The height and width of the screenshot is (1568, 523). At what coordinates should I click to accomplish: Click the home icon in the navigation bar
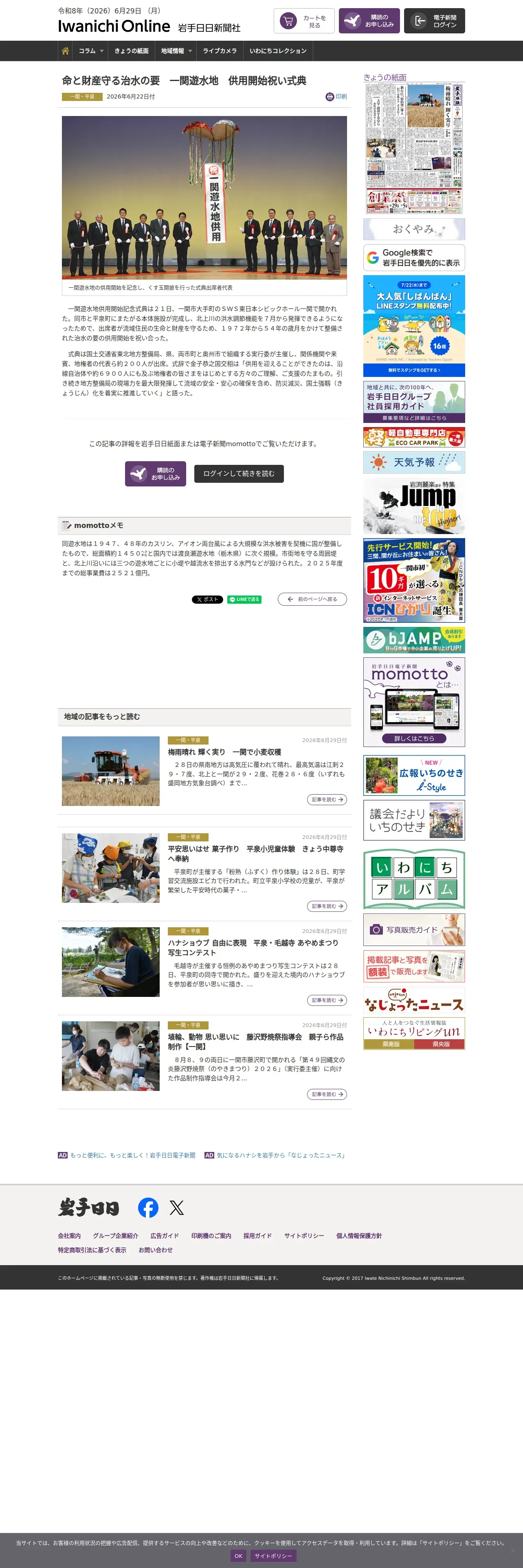point(65,51)
